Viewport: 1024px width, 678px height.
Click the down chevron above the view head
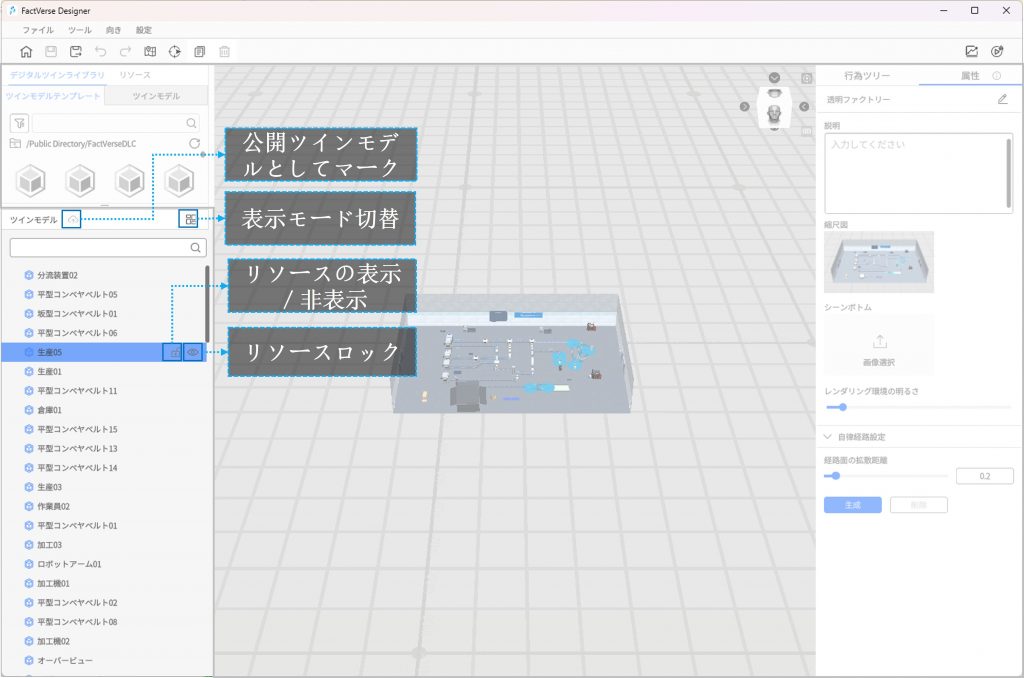click(x=774, y=78)
